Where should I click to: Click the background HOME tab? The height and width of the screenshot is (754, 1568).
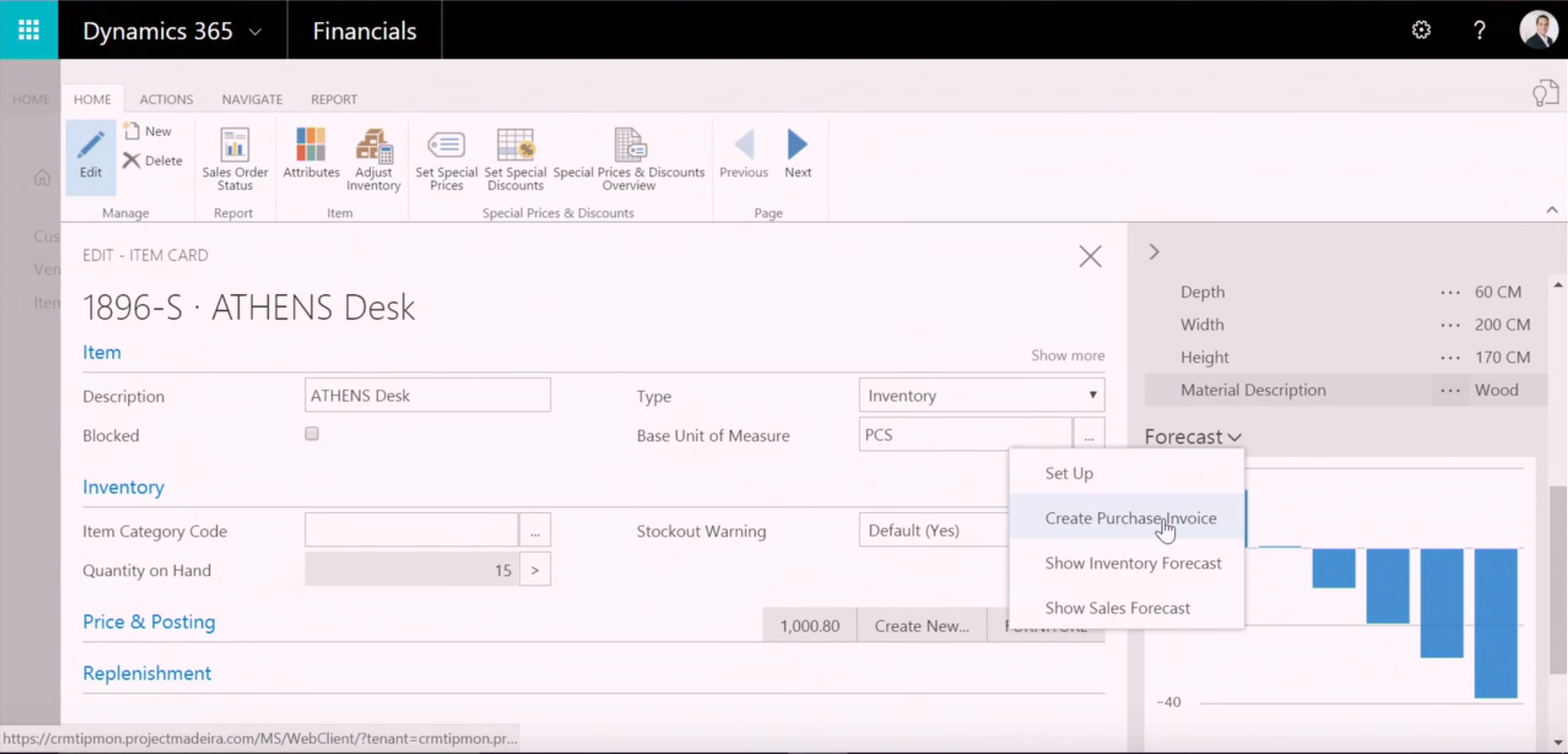coord(31,99)
